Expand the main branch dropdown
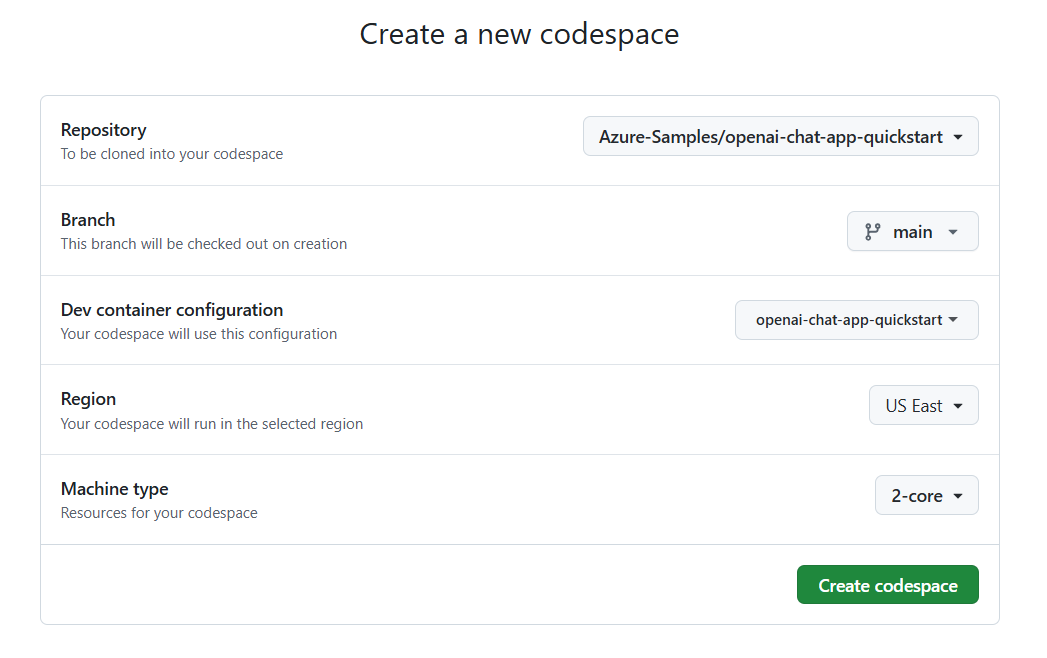 [912, 232]
